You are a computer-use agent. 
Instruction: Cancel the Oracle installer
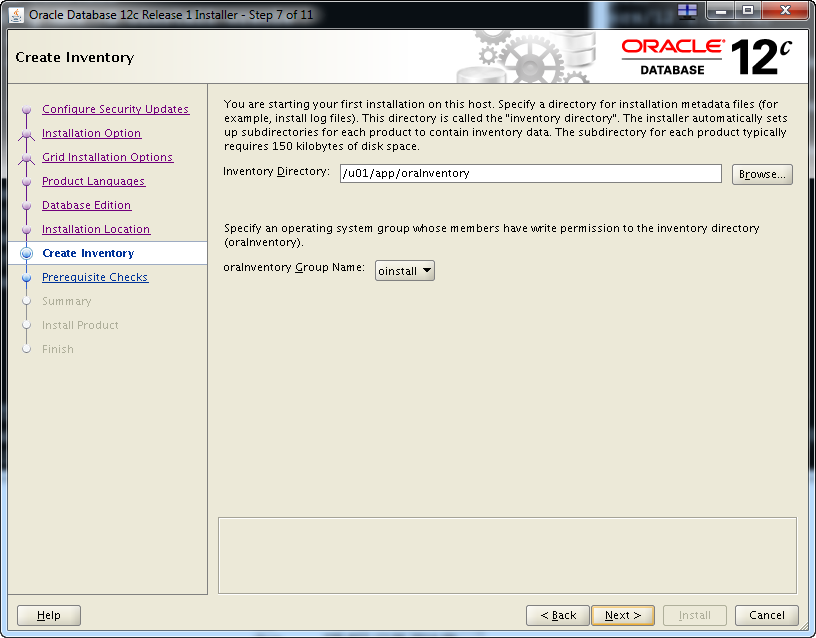pyautogui.click(x=767, y=615)
